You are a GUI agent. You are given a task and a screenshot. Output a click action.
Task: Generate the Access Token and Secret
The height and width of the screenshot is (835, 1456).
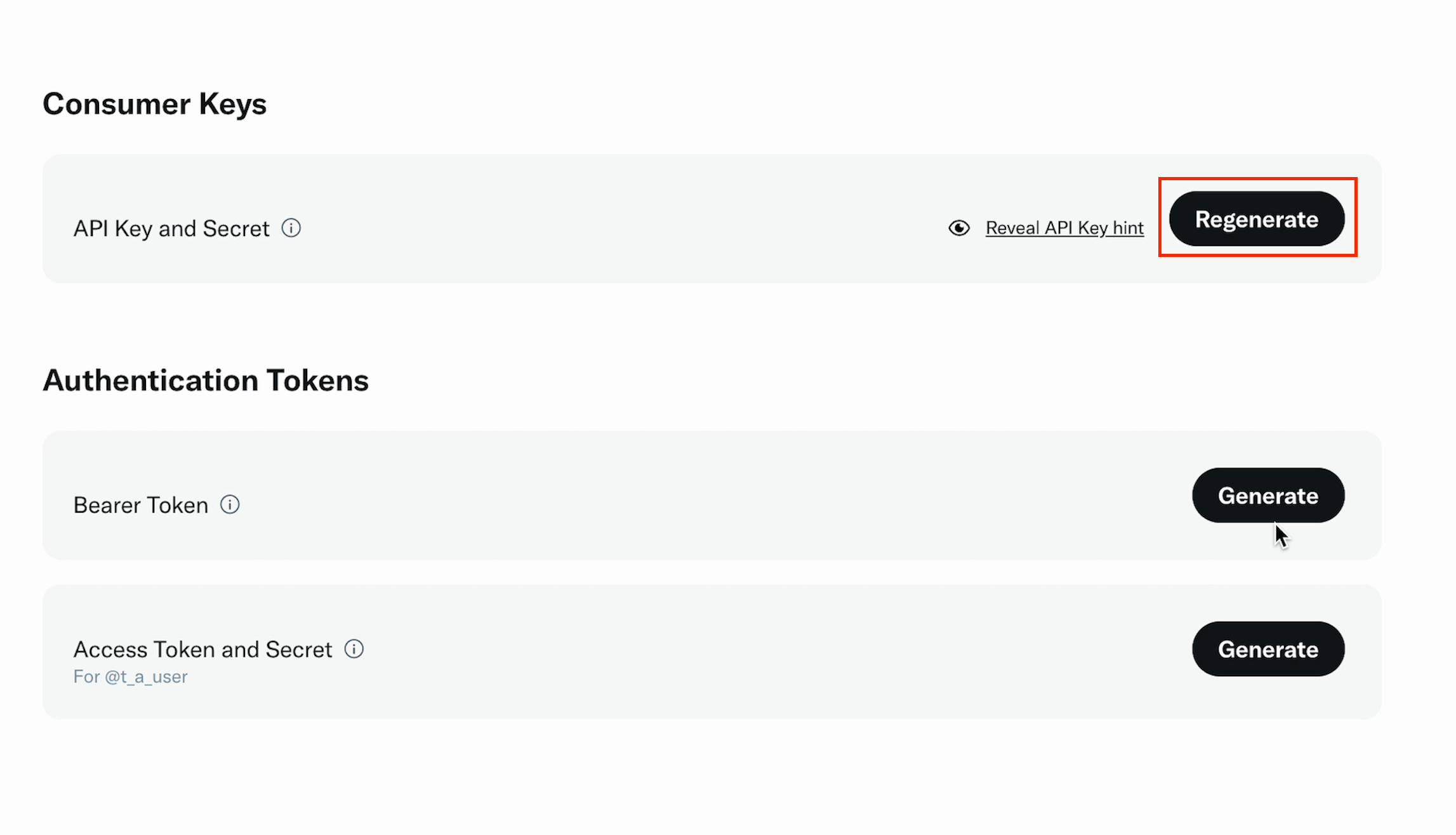click(1267, 649)
